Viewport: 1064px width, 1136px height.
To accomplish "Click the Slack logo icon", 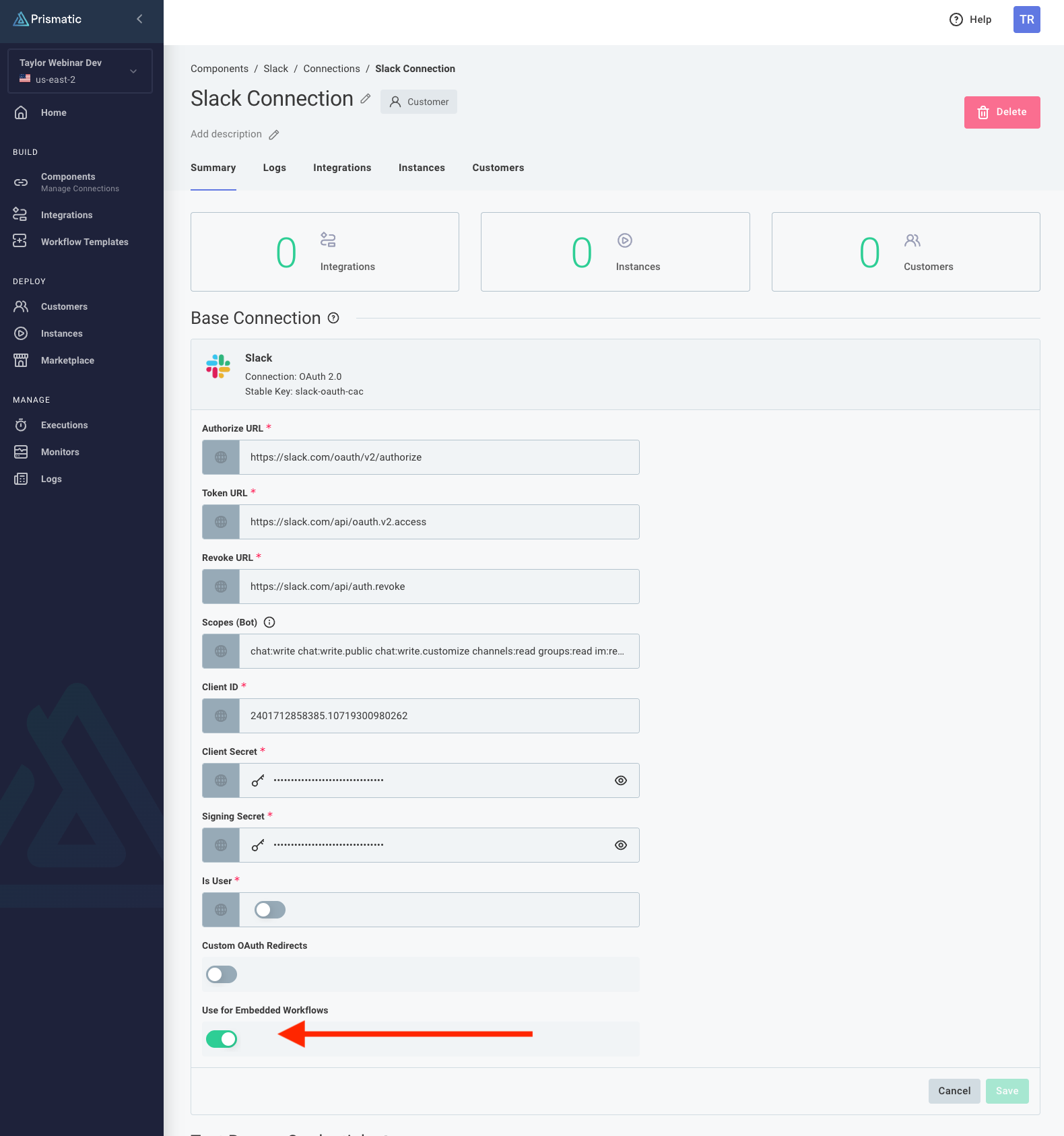I will 218,366.
